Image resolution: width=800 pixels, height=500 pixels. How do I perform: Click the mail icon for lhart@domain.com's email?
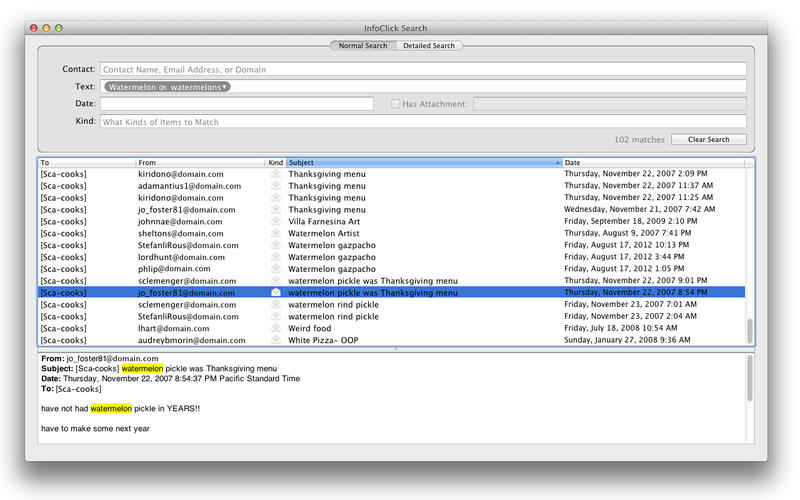275,328
